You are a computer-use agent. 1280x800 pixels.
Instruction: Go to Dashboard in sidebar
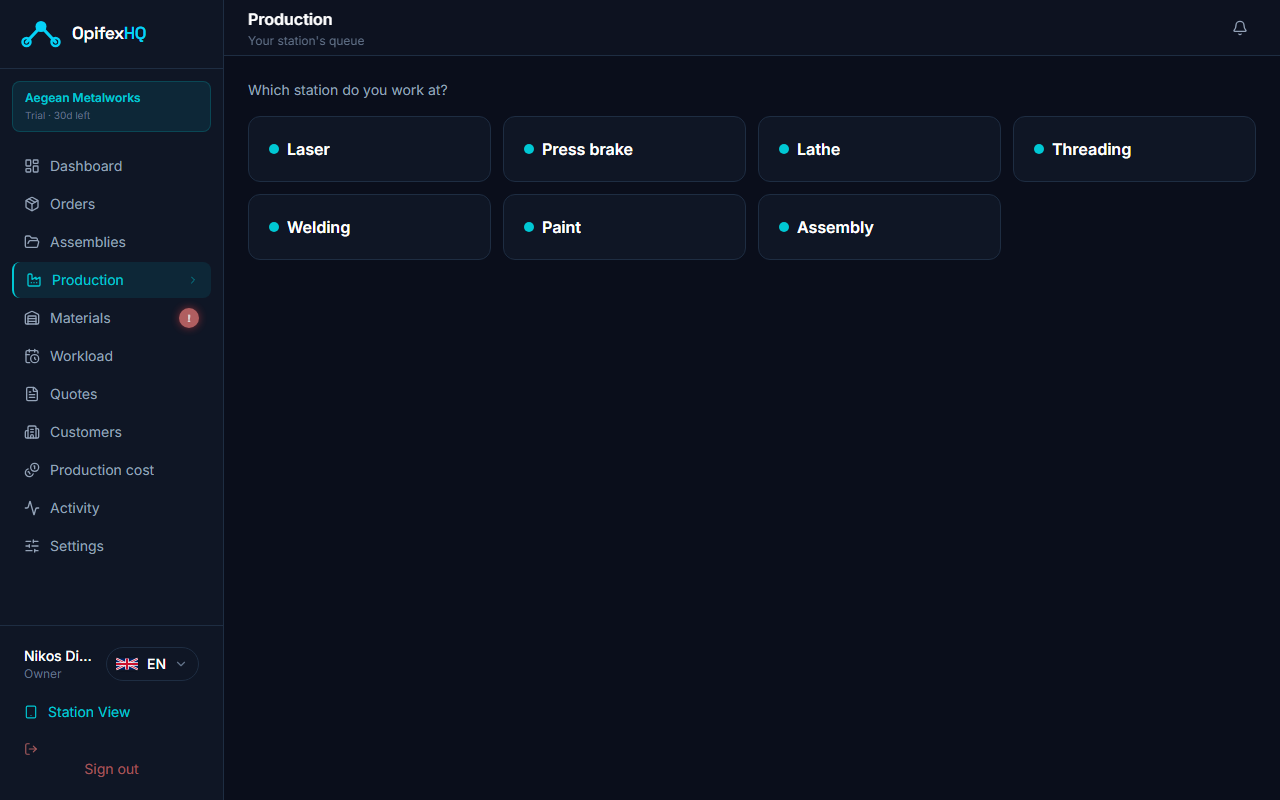coord(111,166)
